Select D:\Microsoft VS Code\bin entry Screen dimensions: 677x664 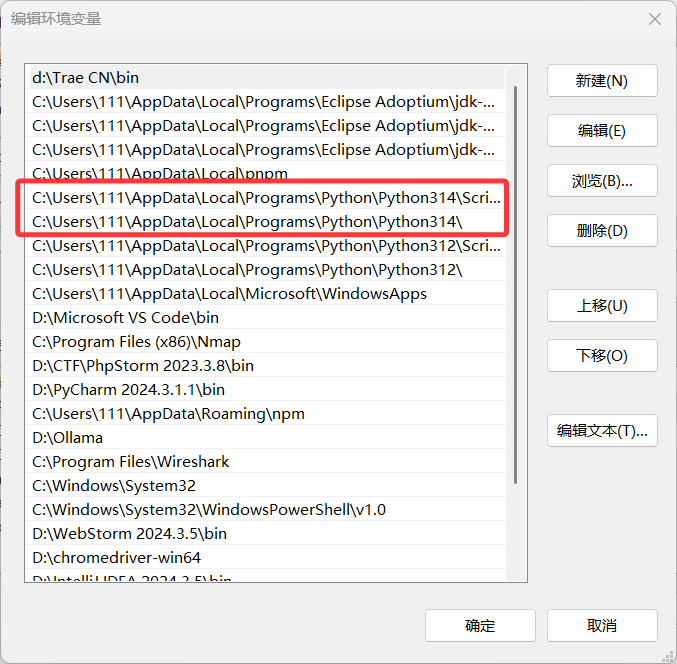265,318
